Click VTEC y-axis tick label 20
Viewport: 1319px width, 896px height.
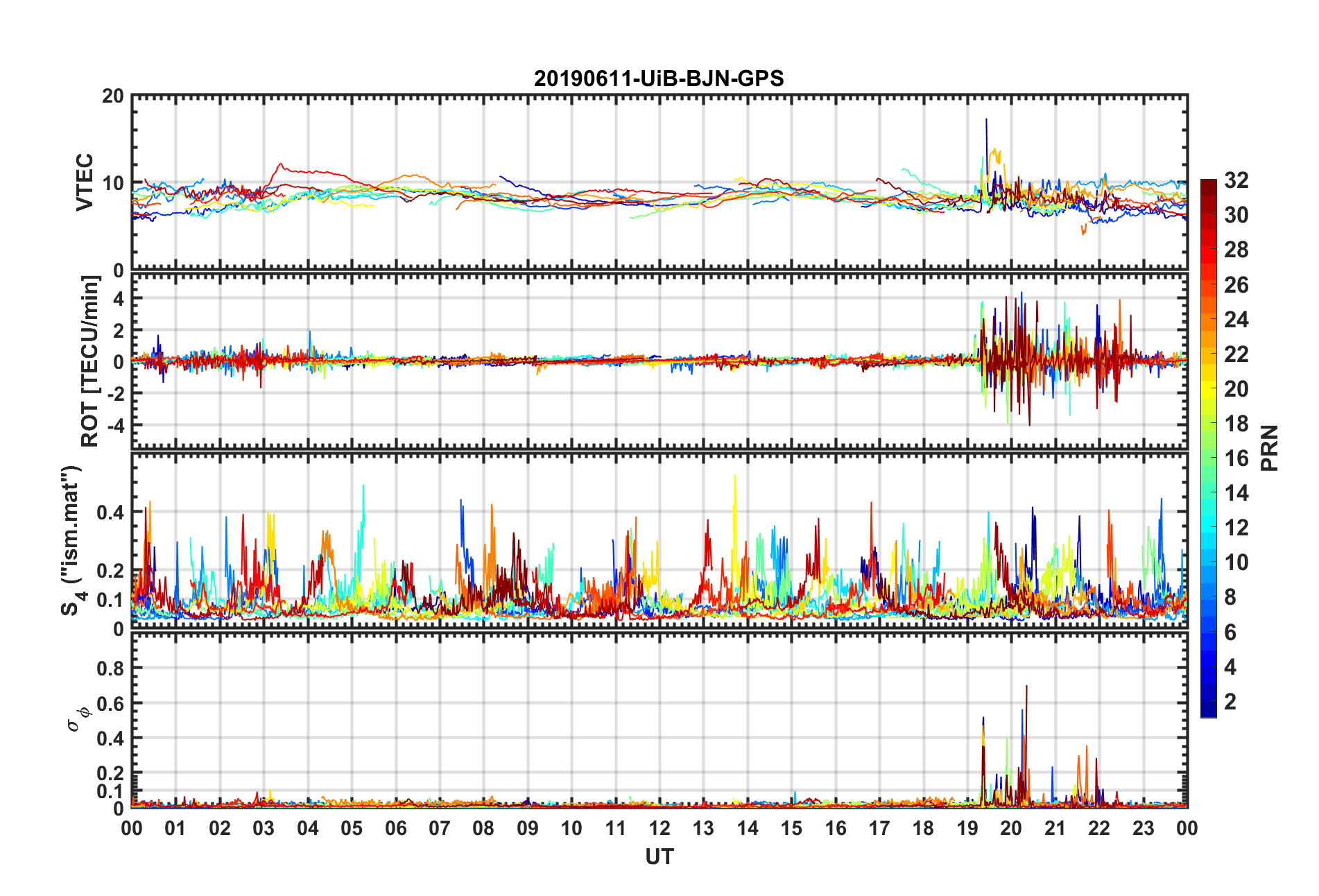113,96
